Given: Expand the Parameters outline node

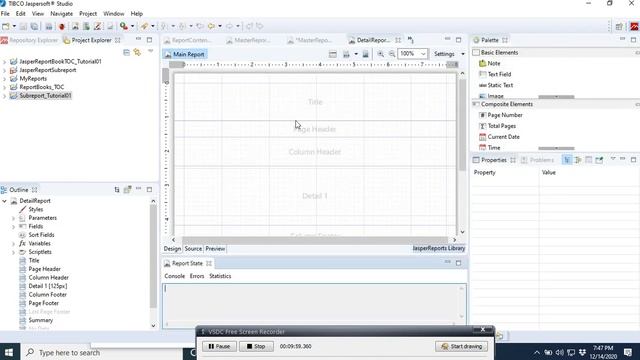Looking at the screenshot, I should pos(13,218).
